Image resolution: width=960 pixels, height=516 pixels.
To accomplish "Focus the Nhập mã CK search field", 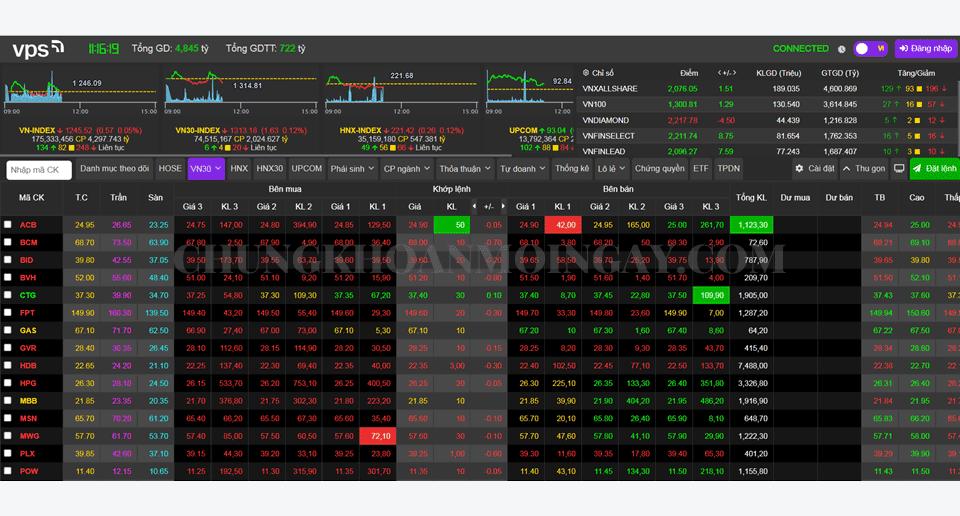I will pos(39,170).
